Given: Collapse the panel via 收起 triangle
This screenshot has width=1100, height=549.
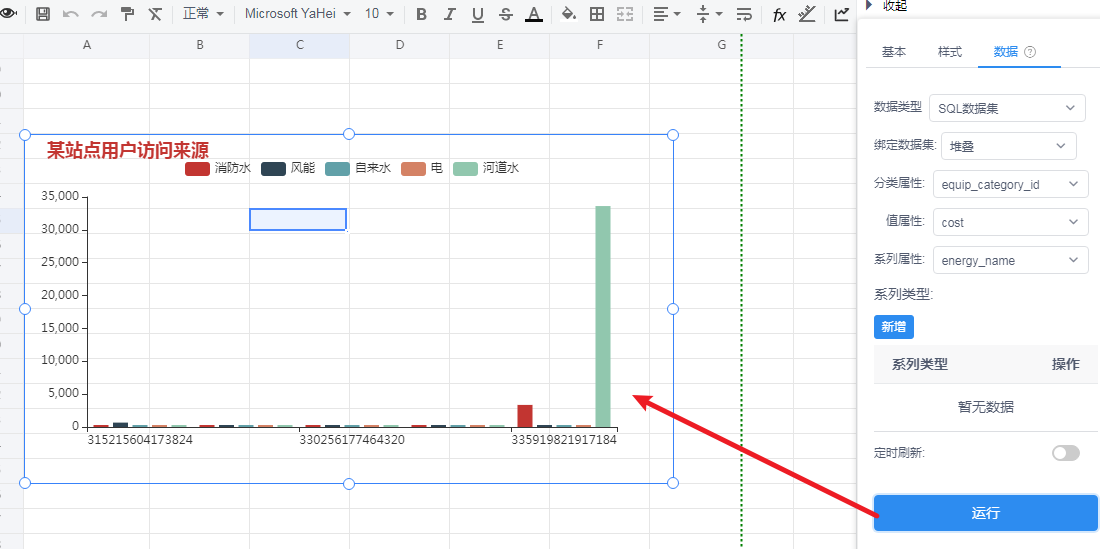Looking at the screenshot, I should tap(870, 6).
